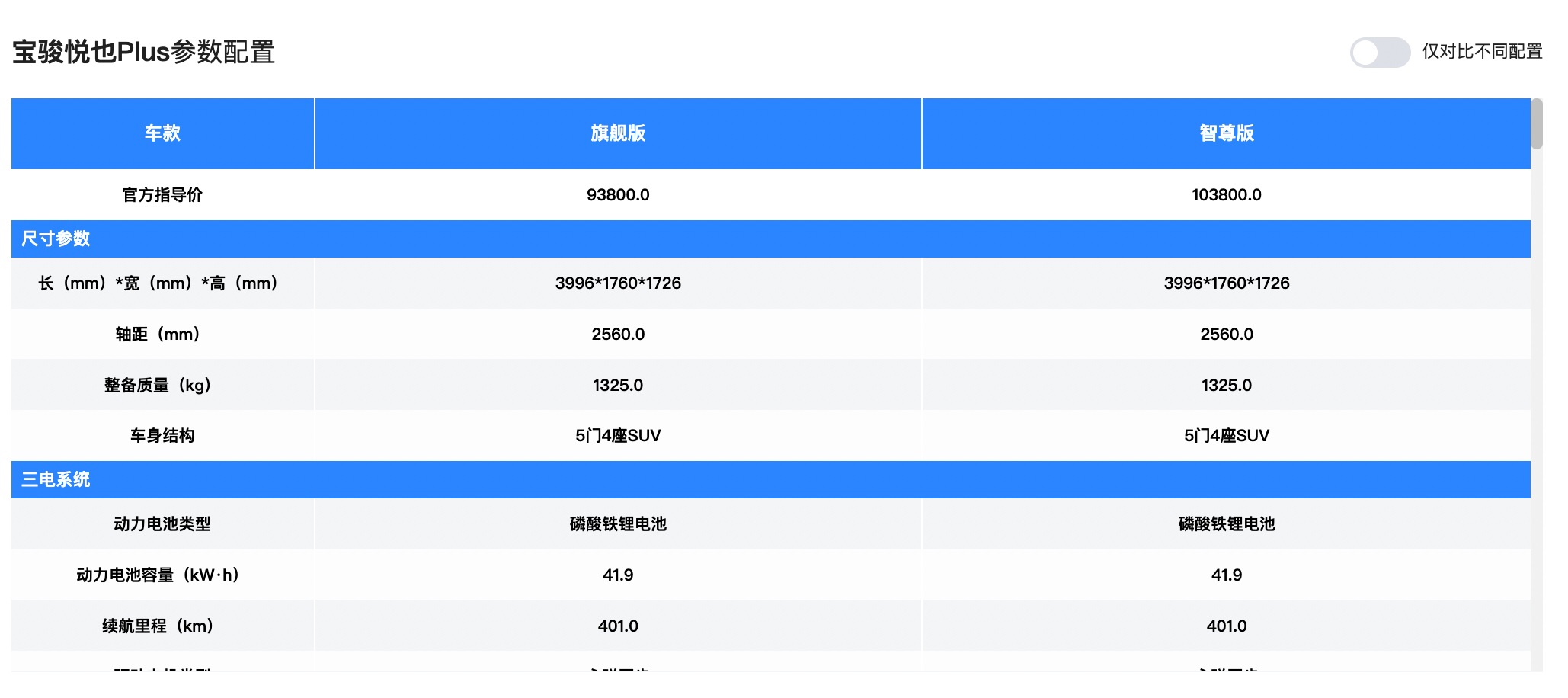This screenshot has width=1568, height=698.
Task: Toggle the 仅对比不同配置 switch
Action: click(1380, 53)
